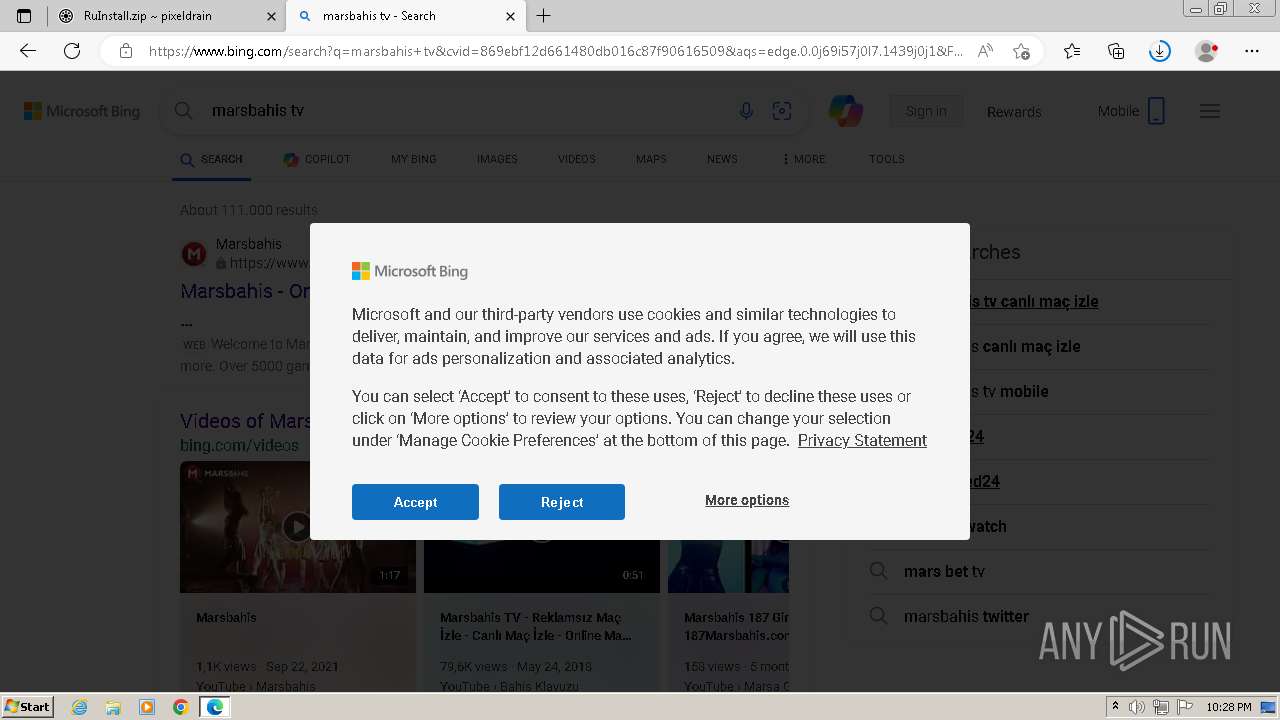Expand the MORE search categories
1280x720 pixels.
pyautogui.click(x=804, y=159)
